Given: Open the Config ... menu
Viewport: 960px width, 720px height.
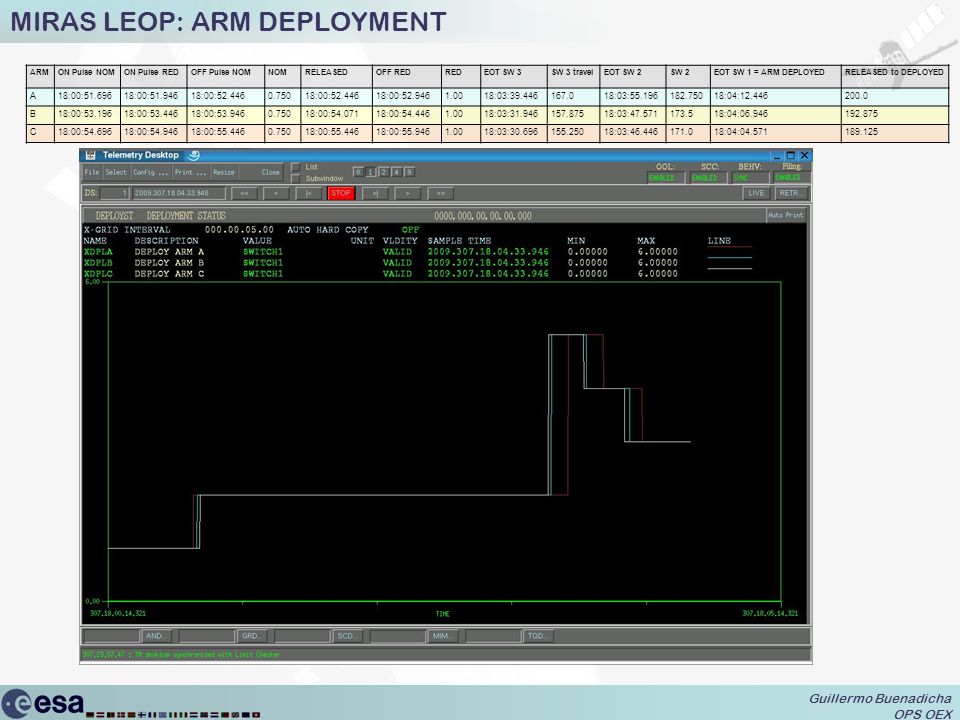Looking at the screenshot, I should point(150,173).
